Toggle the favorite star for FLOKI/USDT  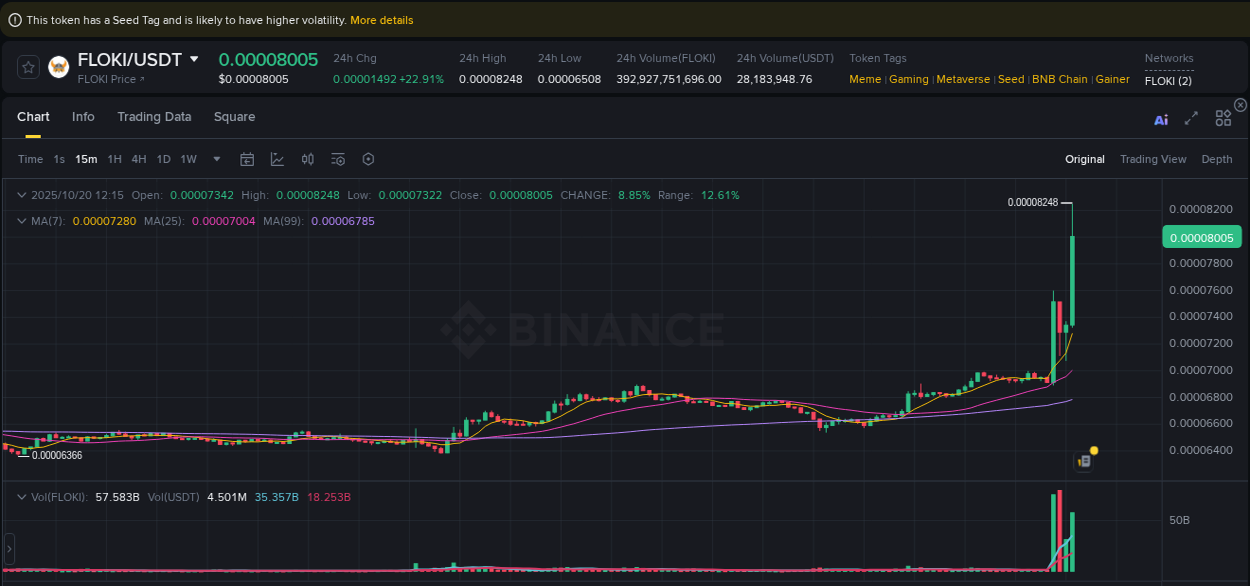[x=28, y=67]
